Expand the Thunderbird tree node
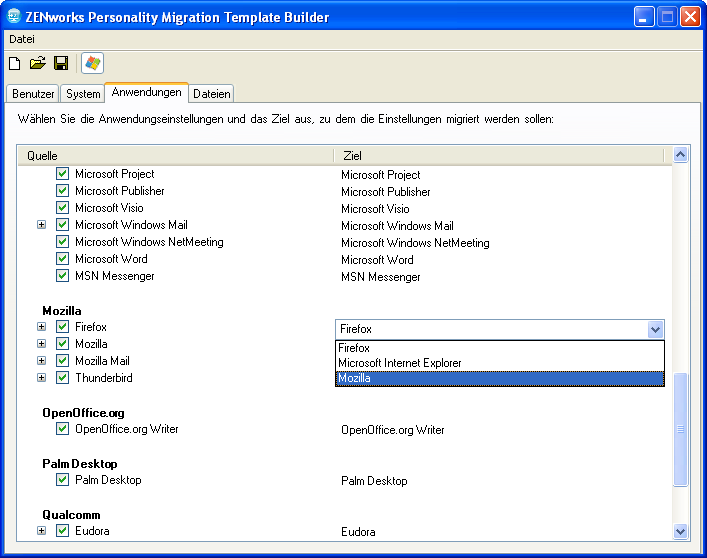 coord(41,378)
